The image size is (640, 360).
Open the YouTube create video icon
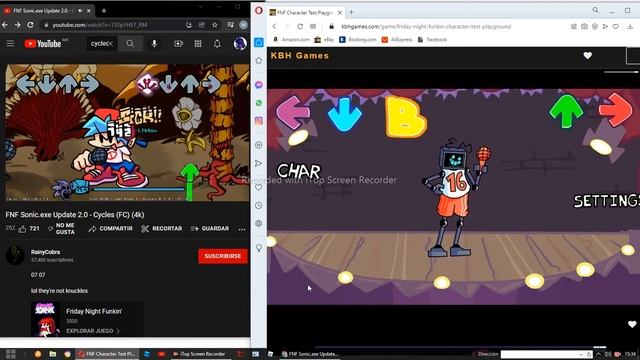[178, 44]
